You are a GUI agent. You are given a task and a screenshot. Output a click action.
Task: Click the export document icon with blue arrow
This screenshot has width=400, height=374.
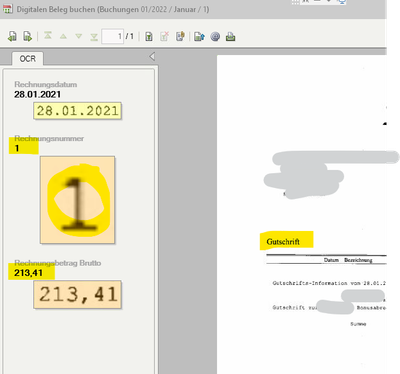click(199, 36)
